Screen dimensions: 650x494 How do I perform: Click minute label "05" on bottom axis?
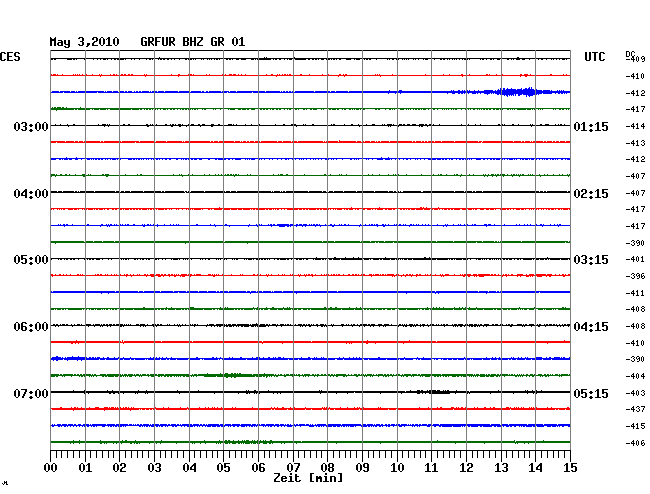(x=223, y=468)
